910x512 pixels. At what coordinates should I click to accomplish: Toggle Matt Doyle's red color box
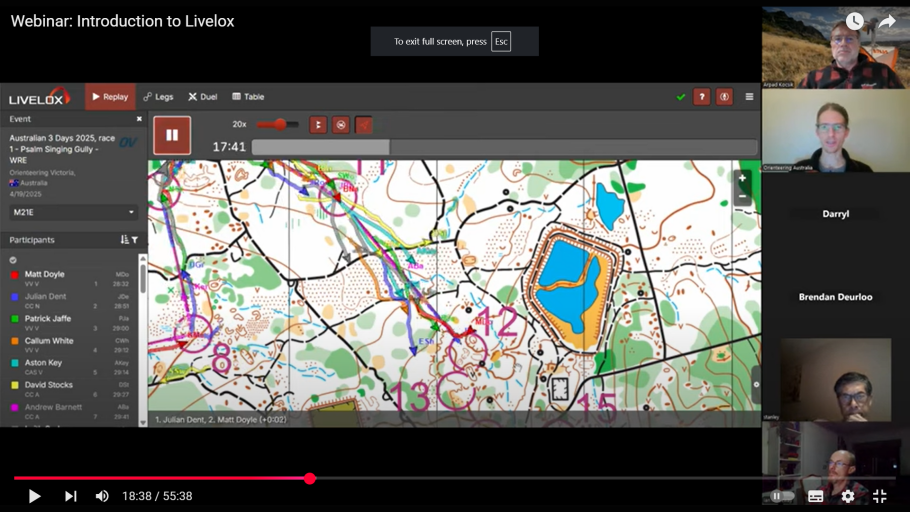click(15, 275)
